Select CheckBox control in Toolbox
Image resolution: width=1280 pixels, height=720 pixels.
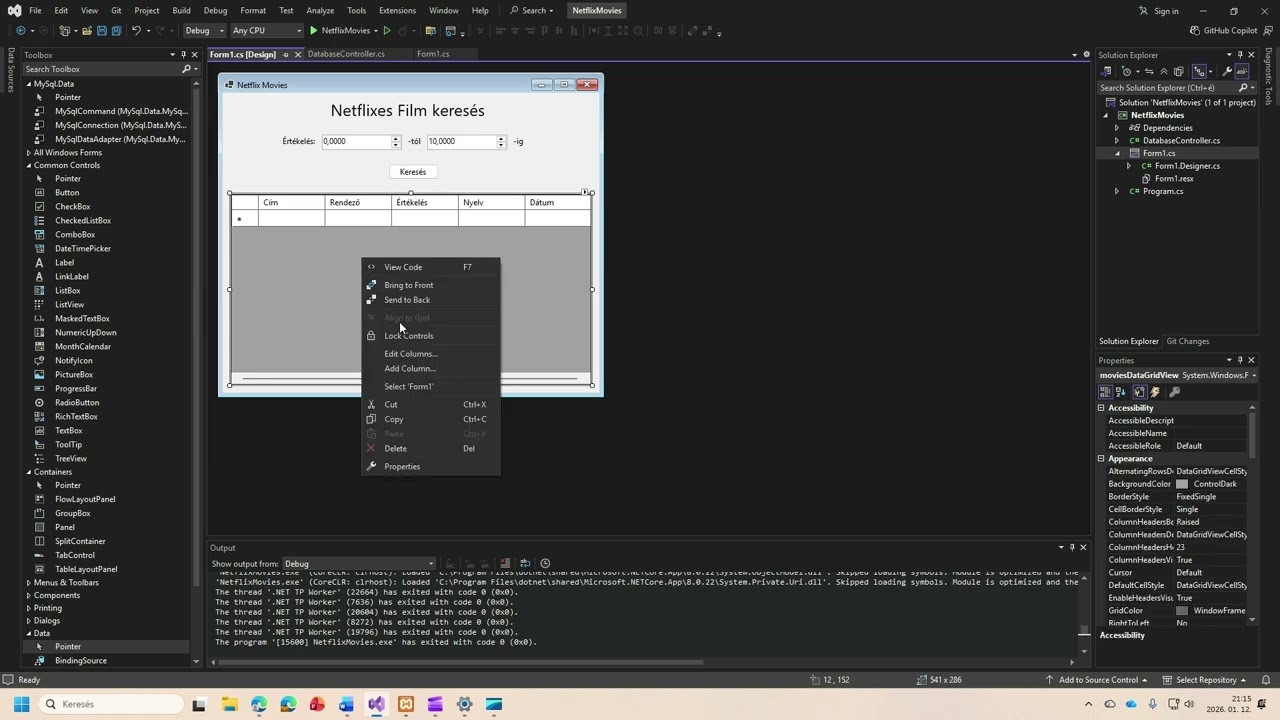pos(73,206)
